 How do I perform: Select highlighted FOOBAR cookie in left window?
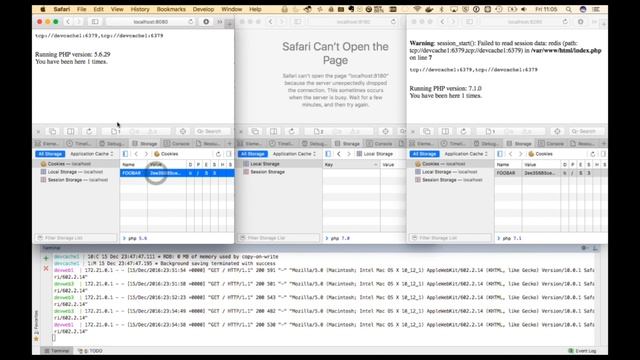click(x=177, y=173)
